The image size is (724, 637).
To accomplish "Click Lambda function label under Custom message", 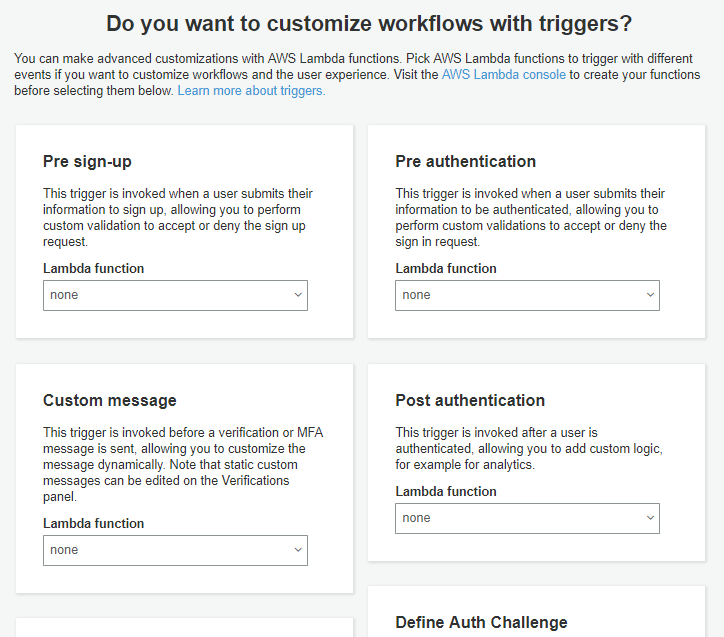I will pos(93,524).
